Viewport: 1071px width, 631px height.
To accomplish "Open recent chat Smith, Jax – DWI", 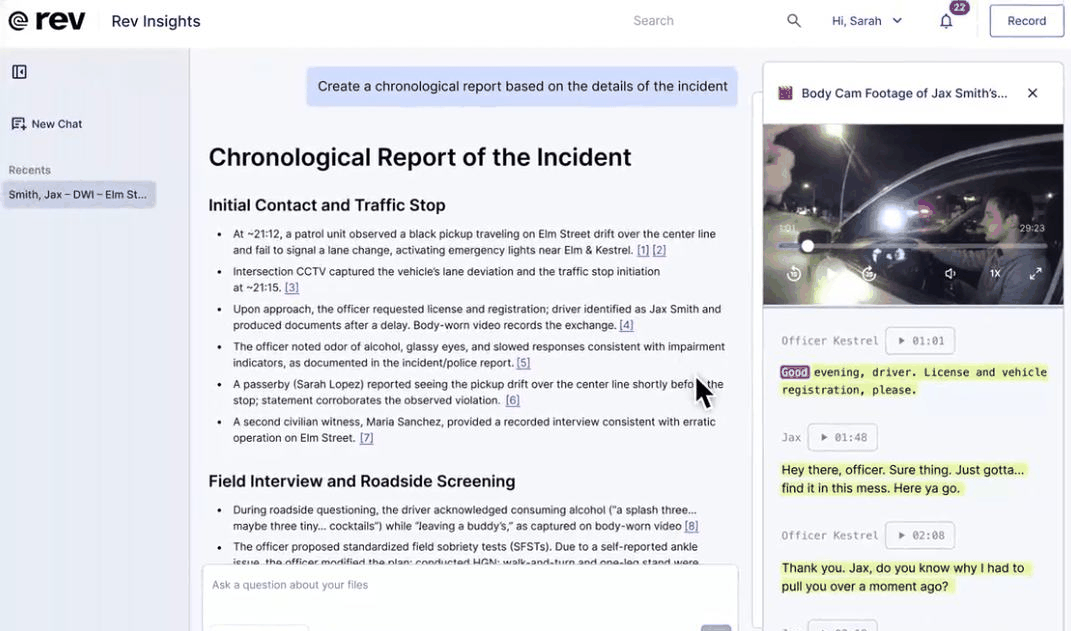I will (x=79, y=195).
